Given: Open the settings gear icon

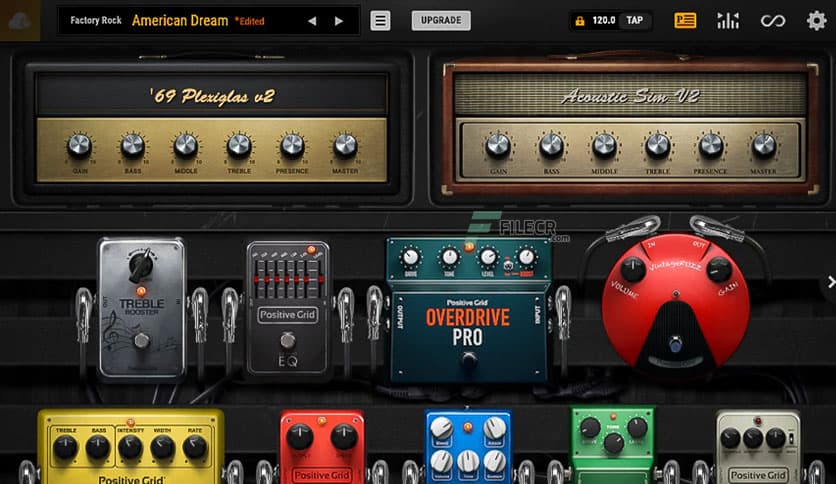Looking at the screenshot, I should click(x=816, y=21).
